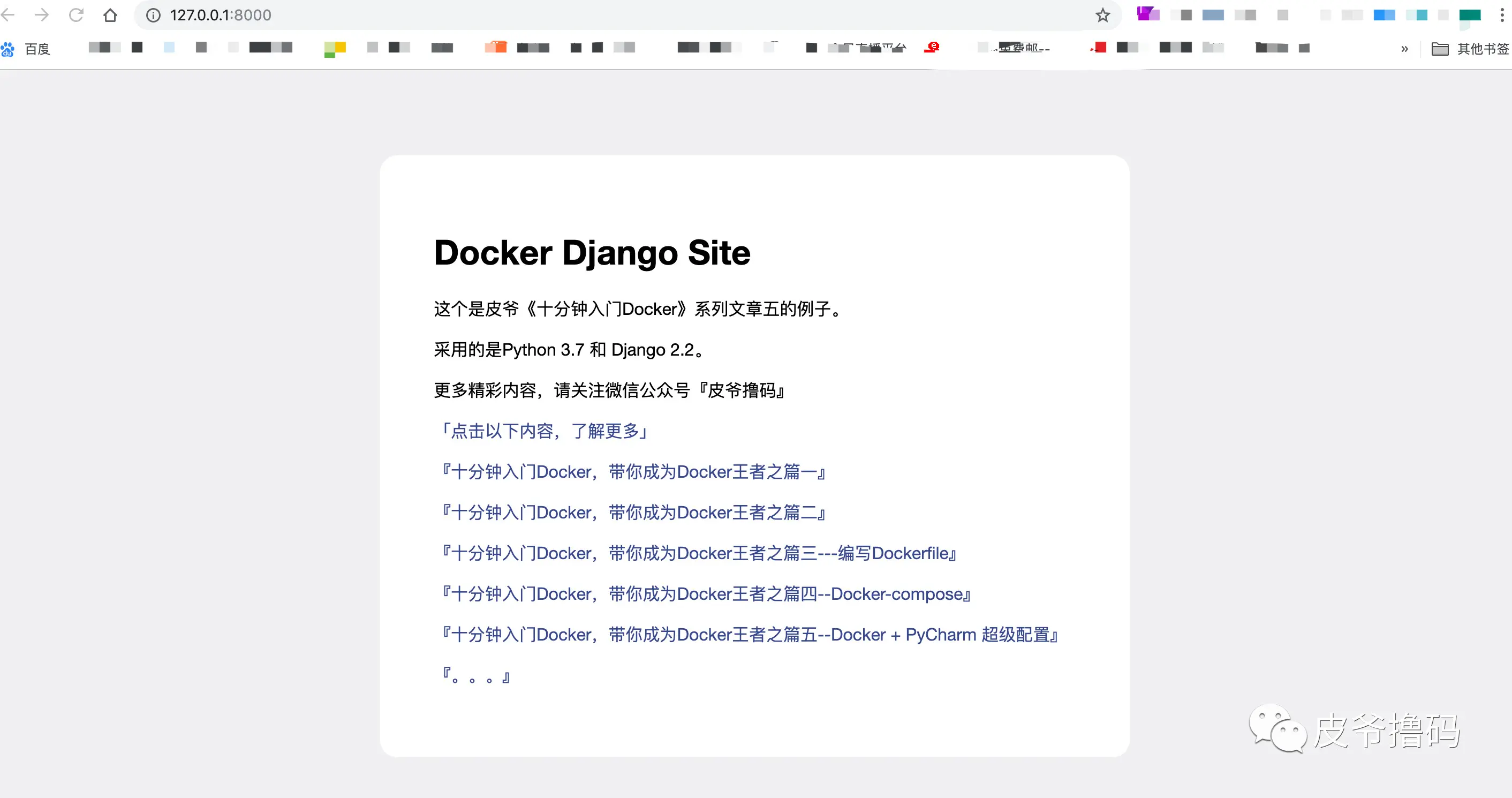Open site info icon in address bar
The image size is (1512, 798).
pyautogui.click(x=153, y=16)
